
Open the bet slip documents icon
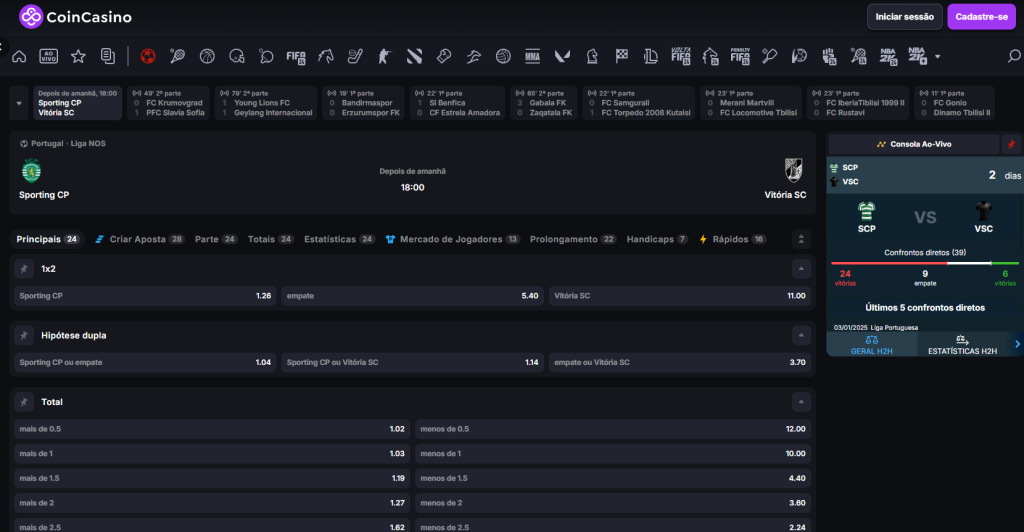click(x=108, y=57)
